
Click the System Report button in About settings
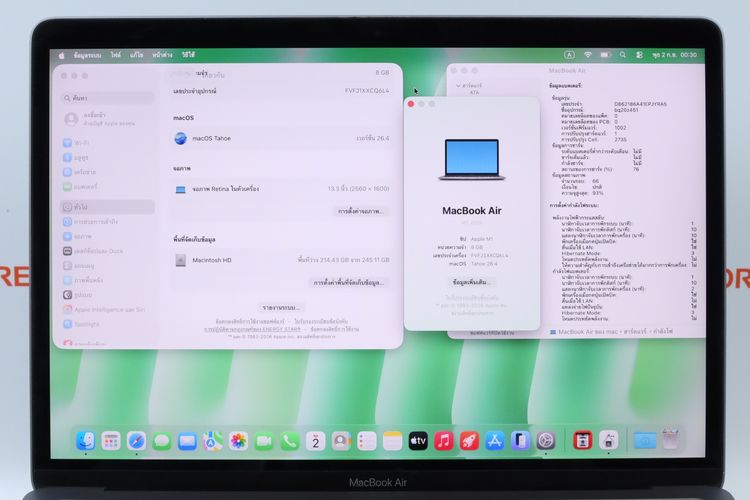pos(281,308)
